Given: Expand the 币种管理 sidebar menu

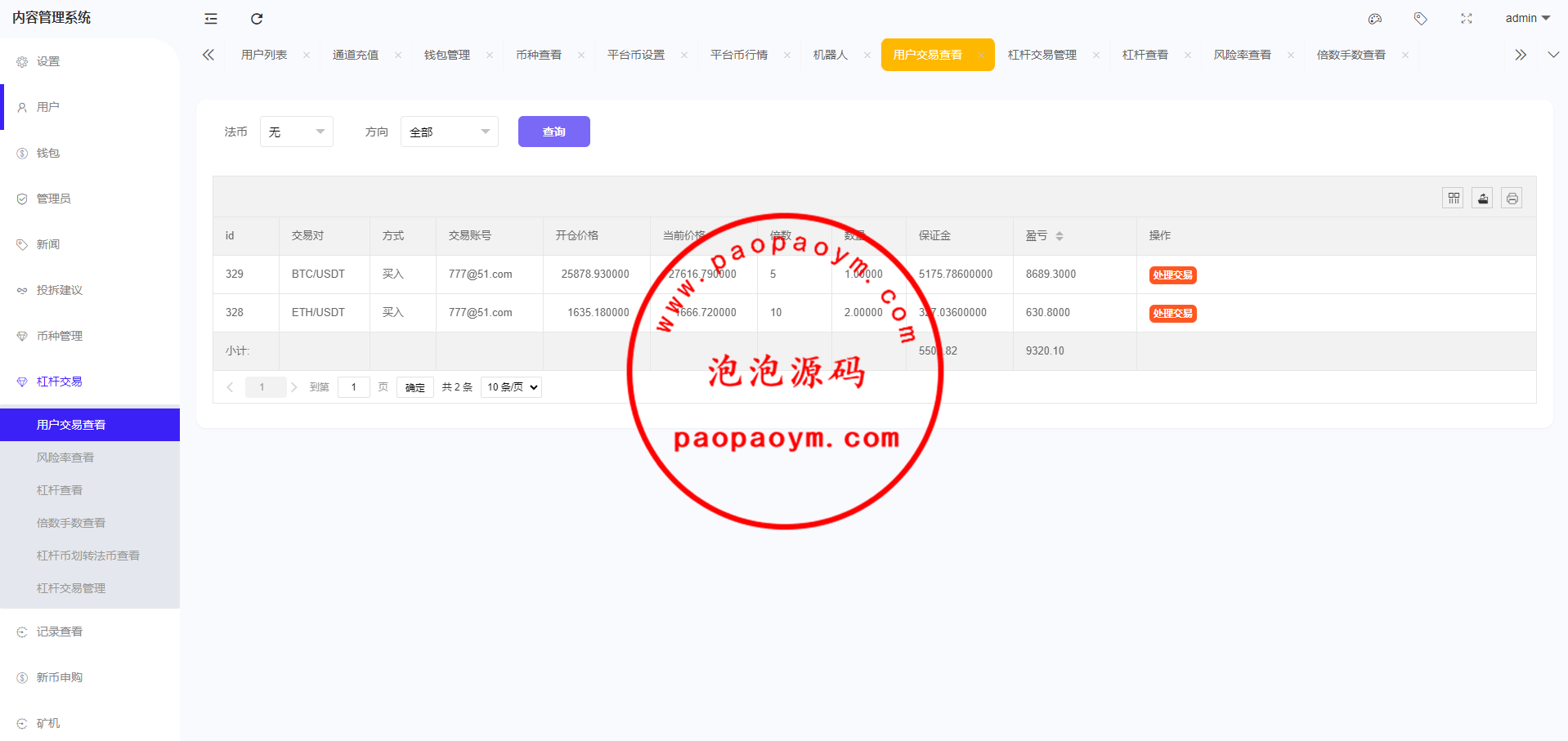Looking at the screenshot, I should pyautogui.click(x=90, y=336).
